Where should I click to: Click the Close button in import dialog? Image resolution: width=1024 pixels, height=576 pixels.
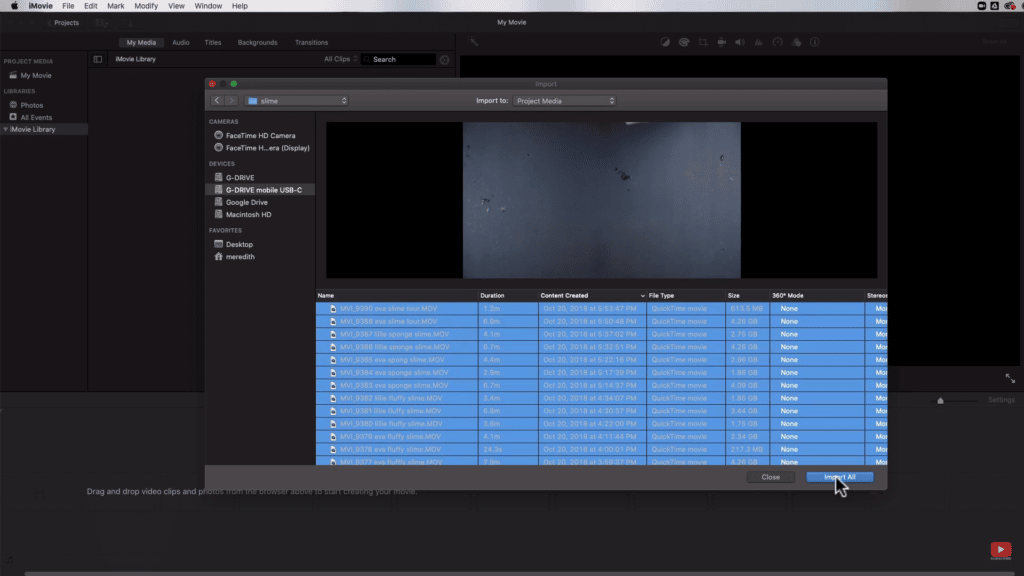(x=770, y=477)
